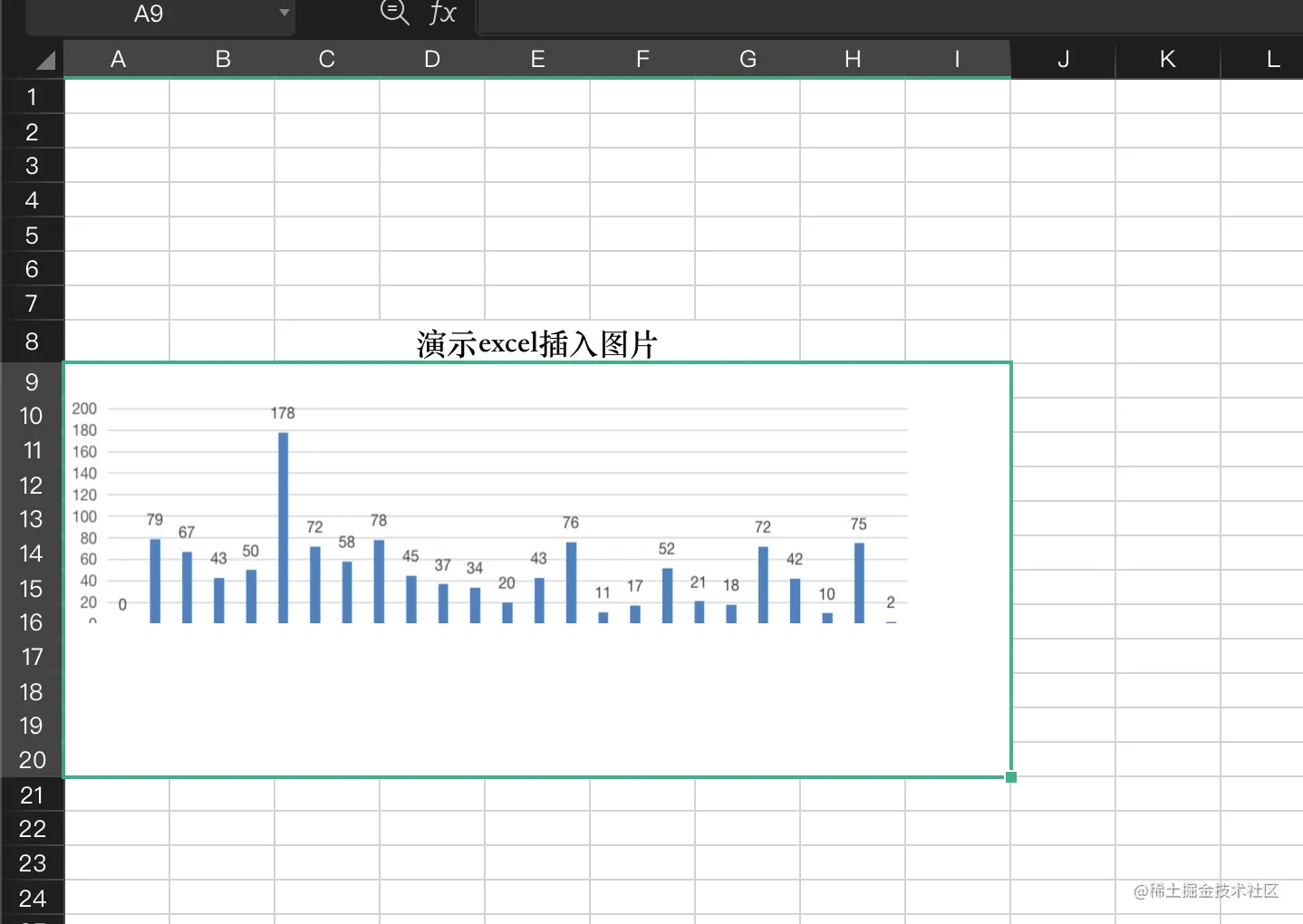Select the entire column L header

tap(1272, 59)
